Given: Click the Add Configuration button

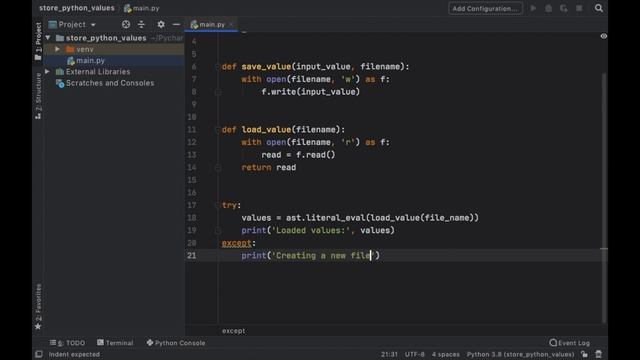Looking at the screenshot, I should click(485, 8).
